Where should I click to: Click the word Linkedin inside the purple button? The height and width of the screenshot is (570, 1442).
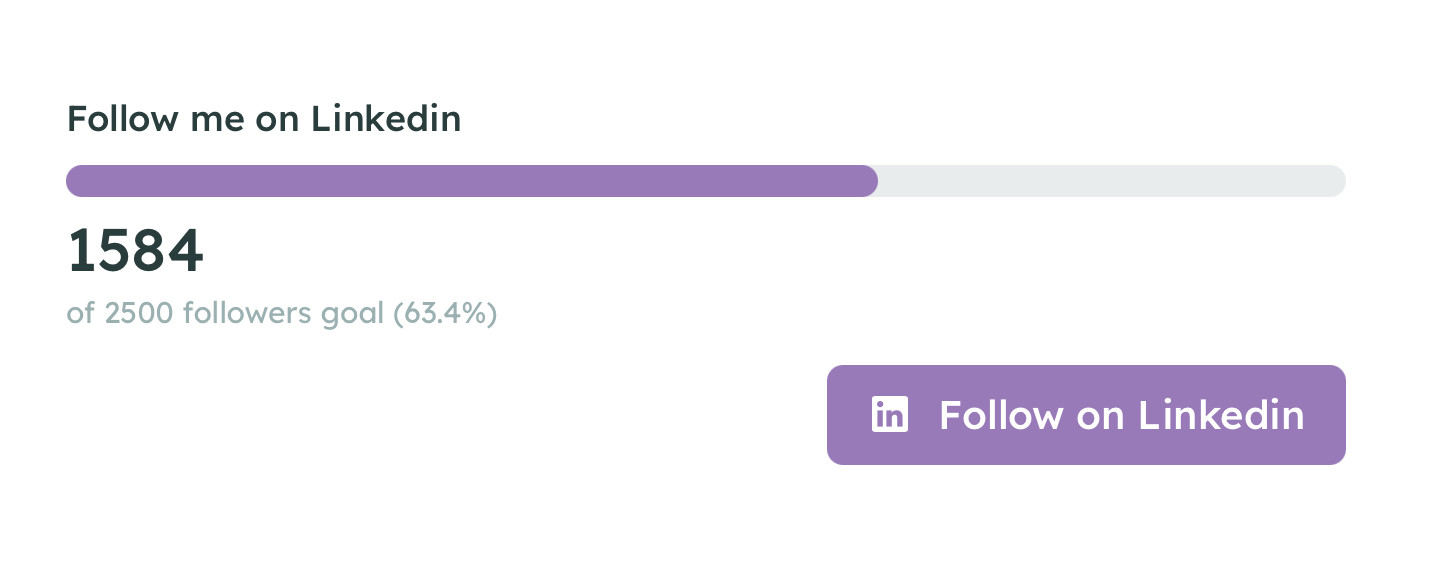[1222, 415]
